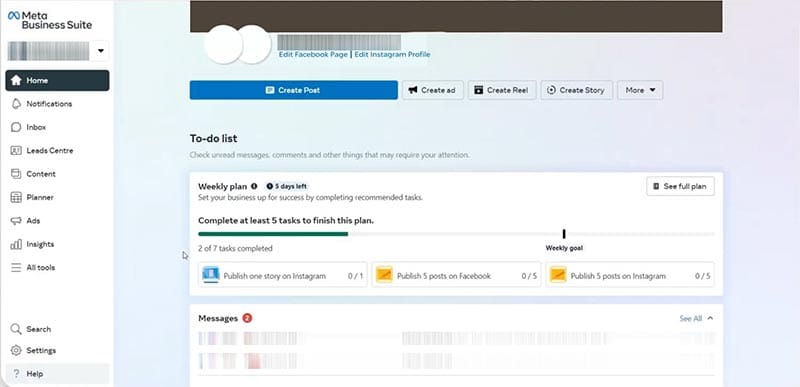
Task: Select Leads Centre menu item
Action: pyautogui.click(x=57, y=151)
